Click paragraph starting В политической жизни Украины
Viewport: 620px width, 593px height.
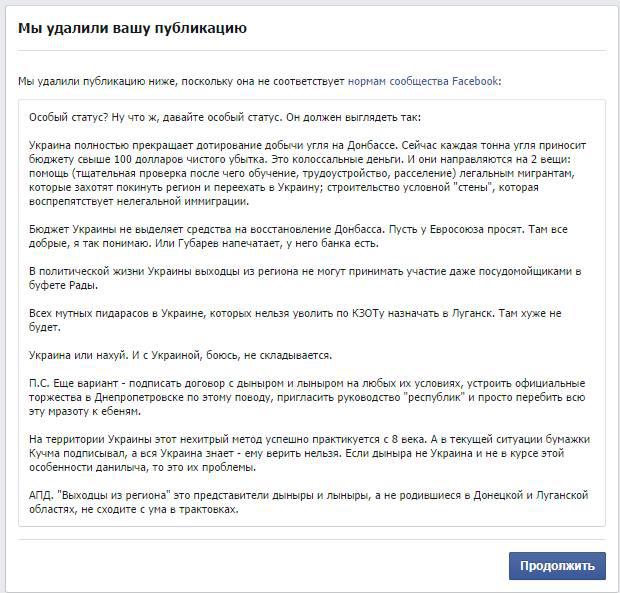(x=305, y=278)
